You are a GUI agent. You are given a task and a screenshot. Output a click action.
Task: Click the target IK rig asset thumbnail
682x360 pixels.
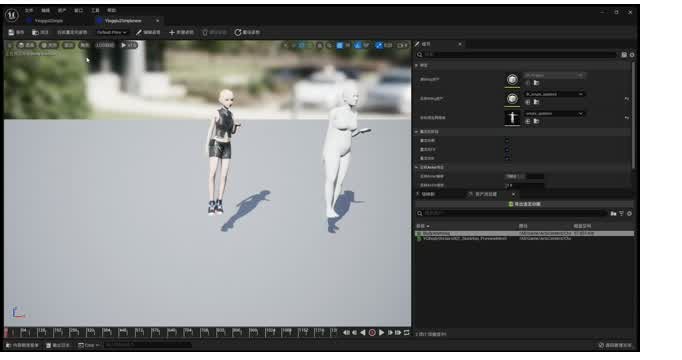512,99
